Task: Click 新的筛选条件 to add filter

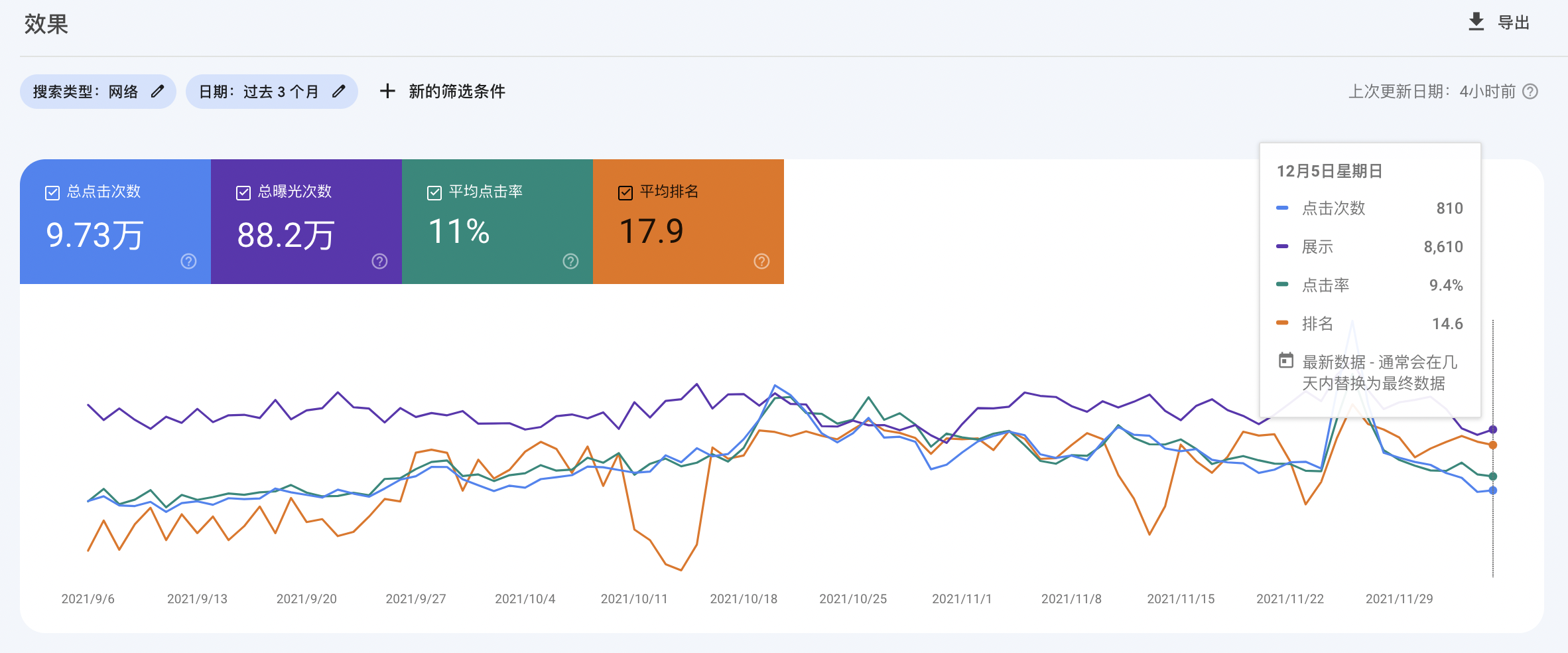Action: point(457,92)
